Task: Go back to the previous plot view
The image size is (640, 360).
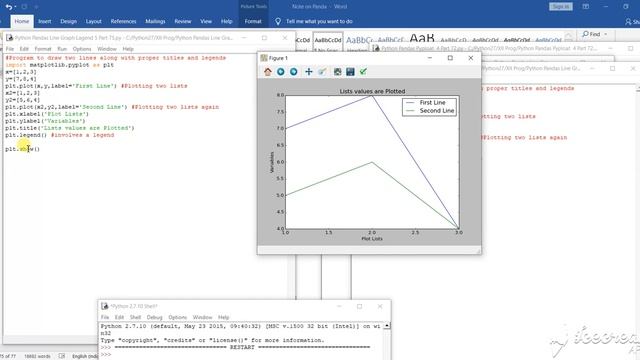Action: [x=280, y=72]
